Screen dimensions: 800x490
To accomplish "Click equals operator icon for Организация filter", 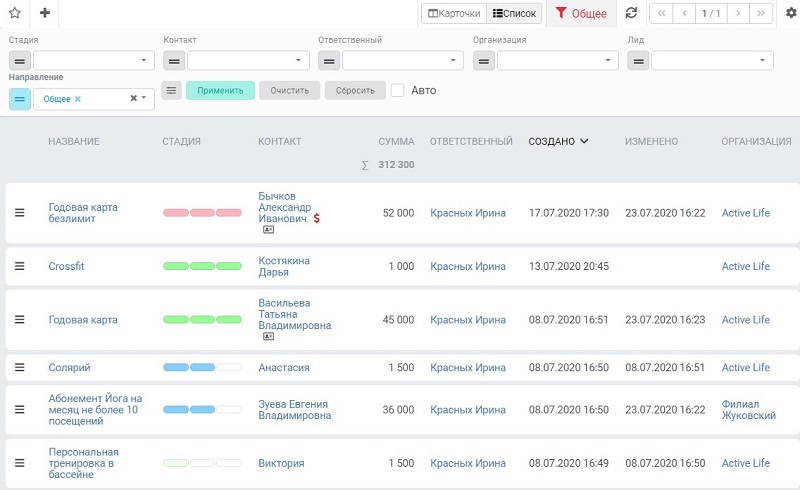I will pyautogui.click(x=484, y=61).
